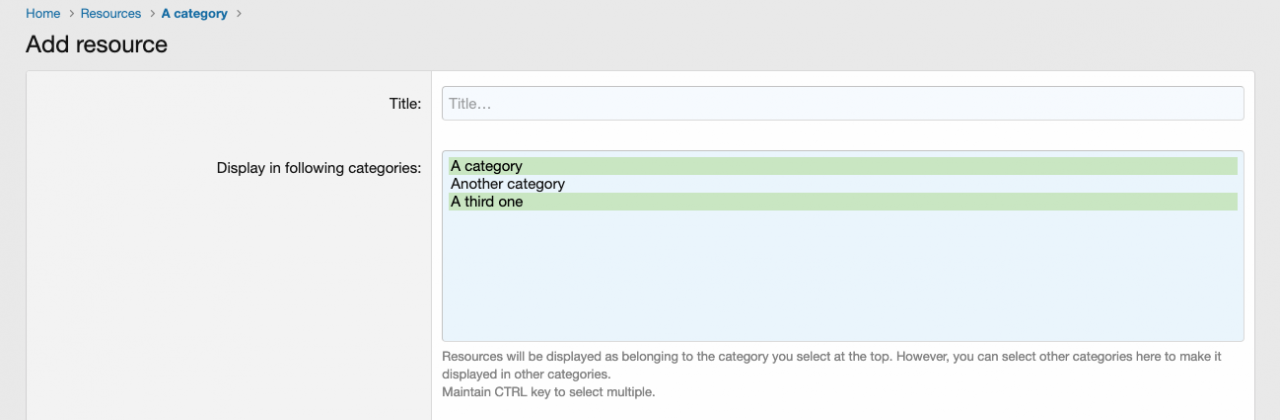Click the chevron after the Resources breadcrumb

[151, 14]
